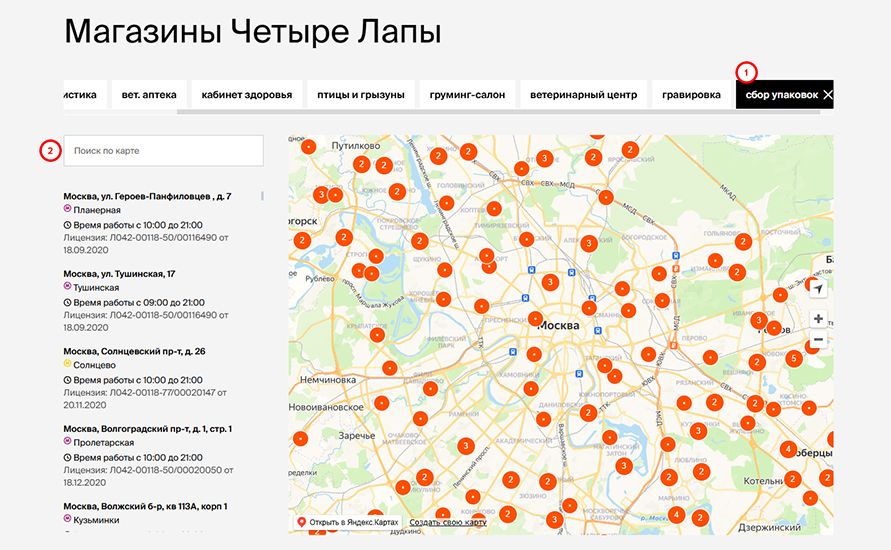Click the clock icon for ул. Тушинская store
This screenshot has height=550, width=891.
pyautogui.click(x=68, y=302)
